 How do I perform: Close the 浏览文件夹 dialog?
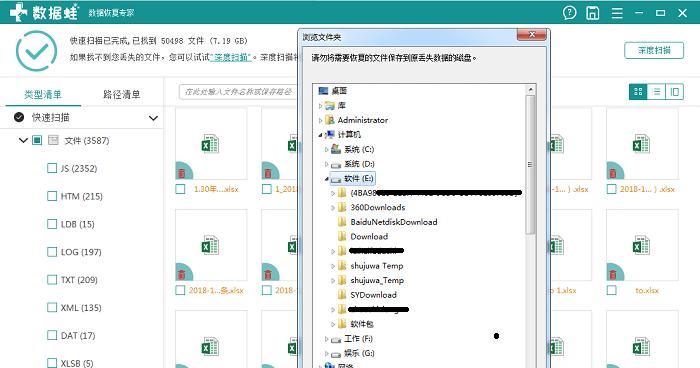coord(532,34)
